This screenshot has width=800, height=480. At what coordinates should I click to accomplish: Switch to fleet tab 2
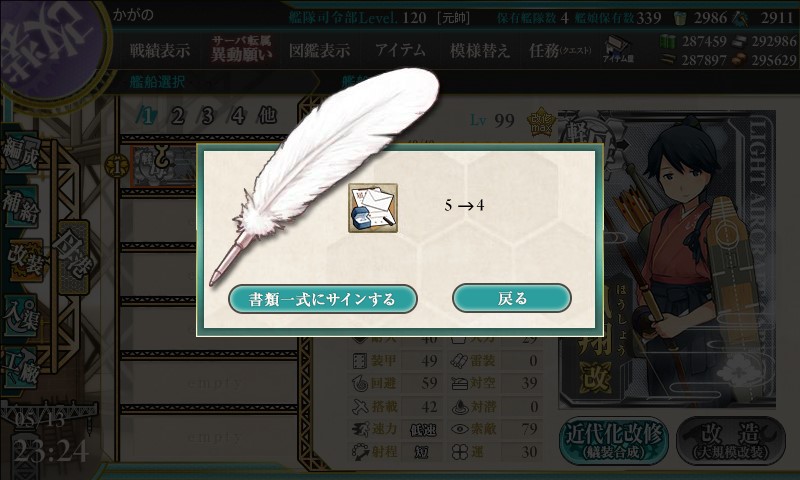point(177,116)
